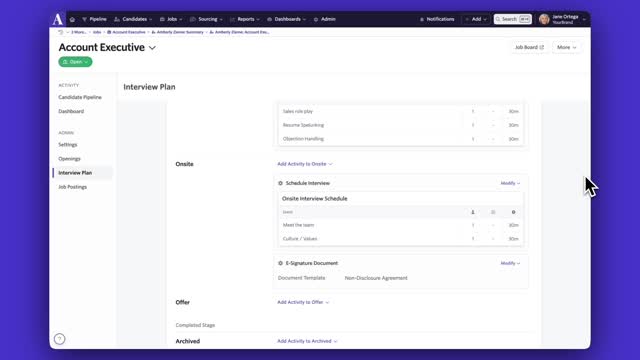Click the user avatar photo
This screenshot has height=360, width=640.
click(544, 19)
